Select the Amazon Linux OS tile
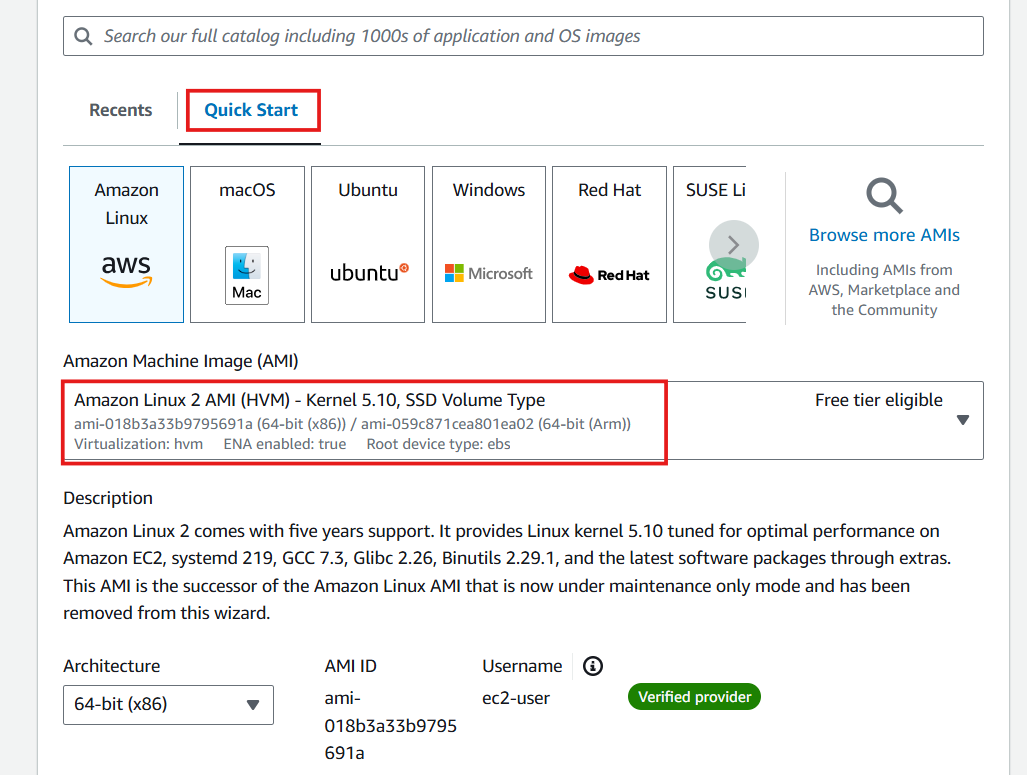 click(126, 244)
